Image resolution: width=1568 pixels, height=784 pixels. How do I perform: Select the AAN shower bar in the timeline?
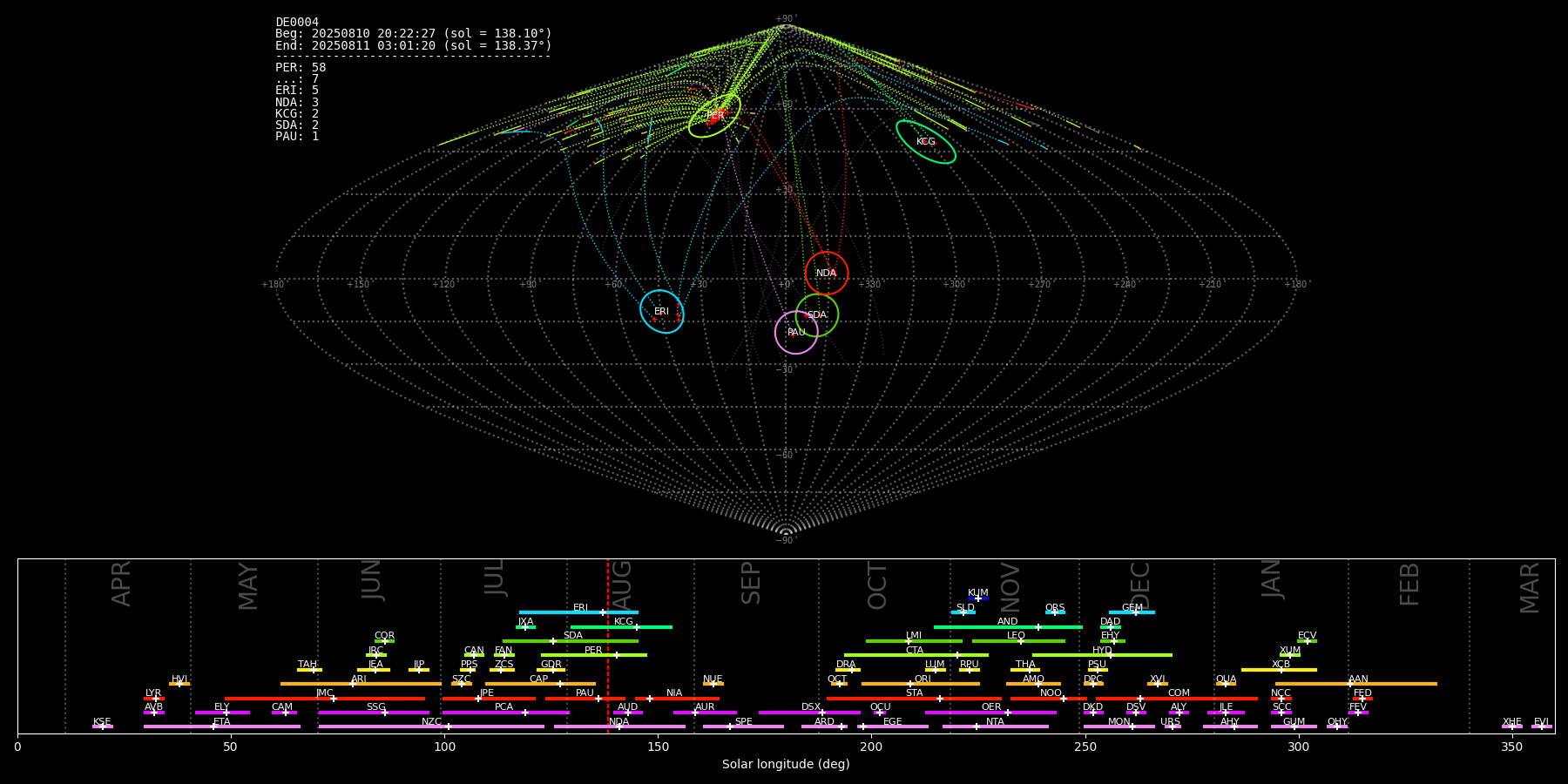[x=1356, y=684]
